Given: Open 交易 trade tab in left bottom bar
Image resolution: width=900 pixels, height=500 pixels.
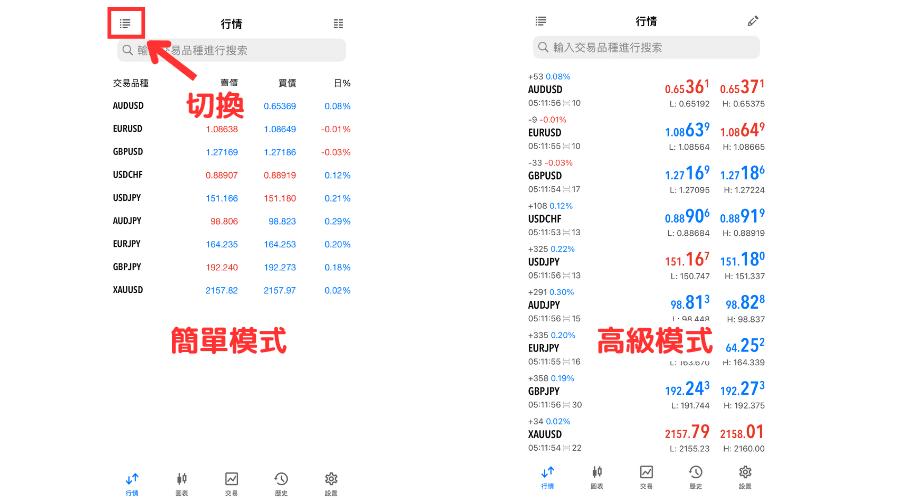Looking at the screenshot, I should 232,483.
